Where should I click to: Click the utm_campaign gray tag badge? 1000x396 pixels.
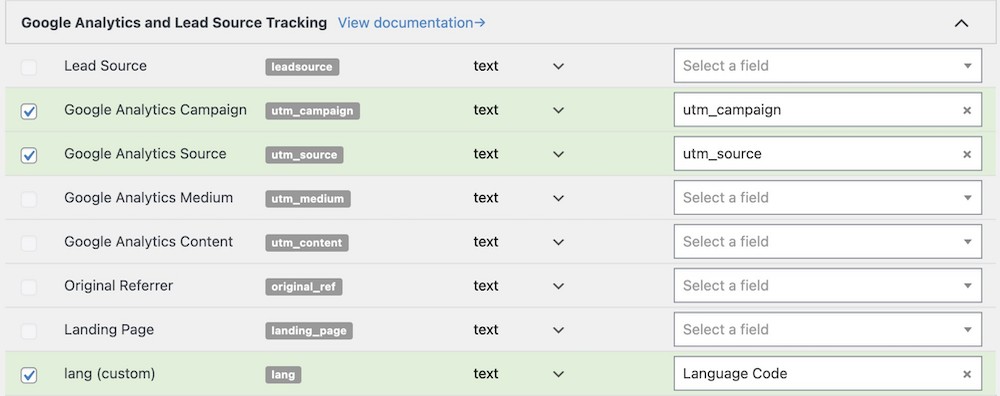pos(312,111)
